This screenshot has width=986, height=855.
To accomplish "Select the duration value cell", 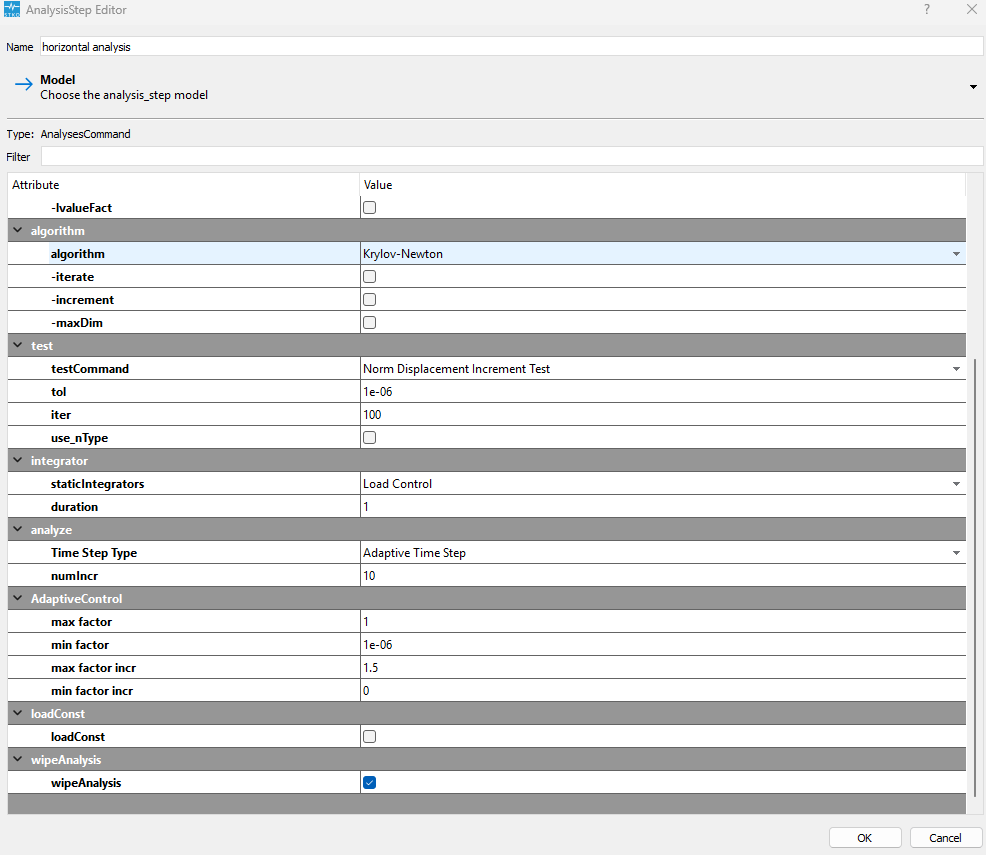I will (663, 507).
